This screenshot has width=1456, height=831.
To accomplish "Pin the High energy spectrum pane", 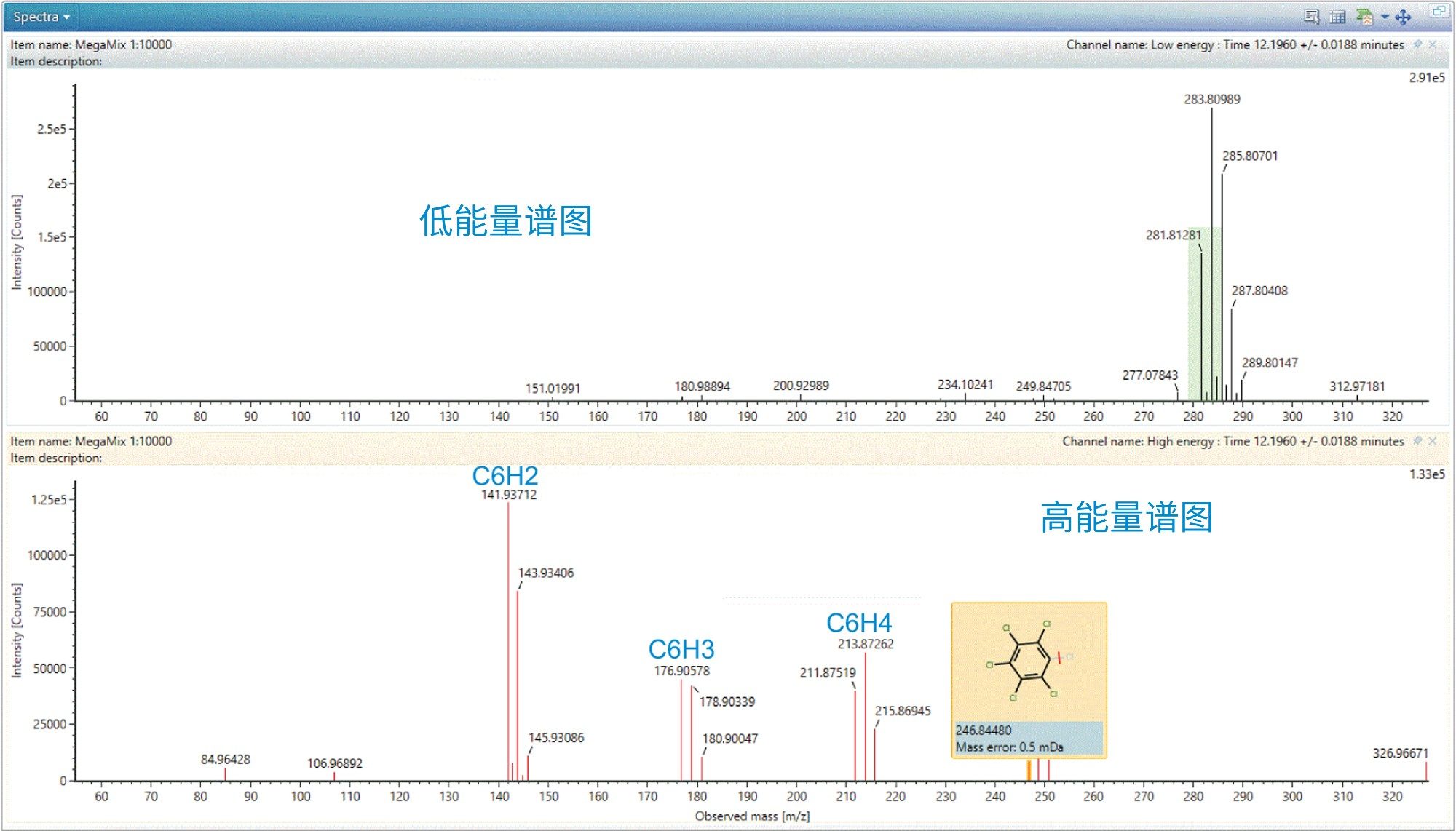I will (1417, 441).
